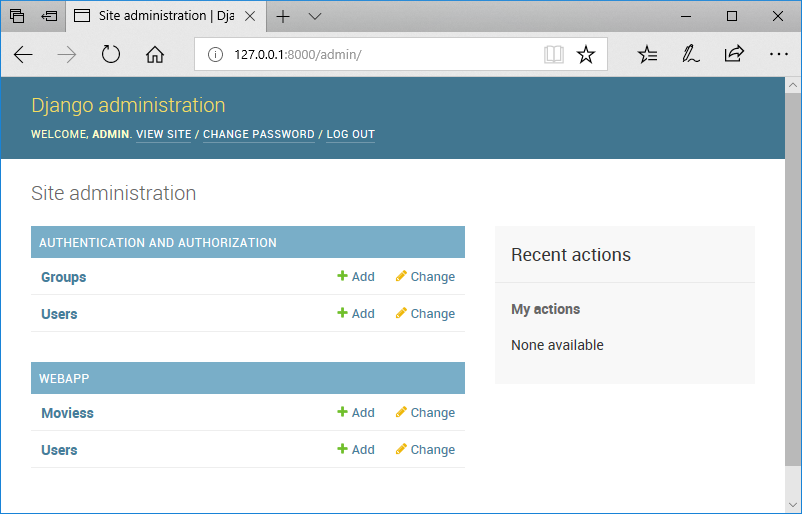Click the Add notes pen icon
Image resolution: width=802 pixels, height=514 pixels.
690,55
